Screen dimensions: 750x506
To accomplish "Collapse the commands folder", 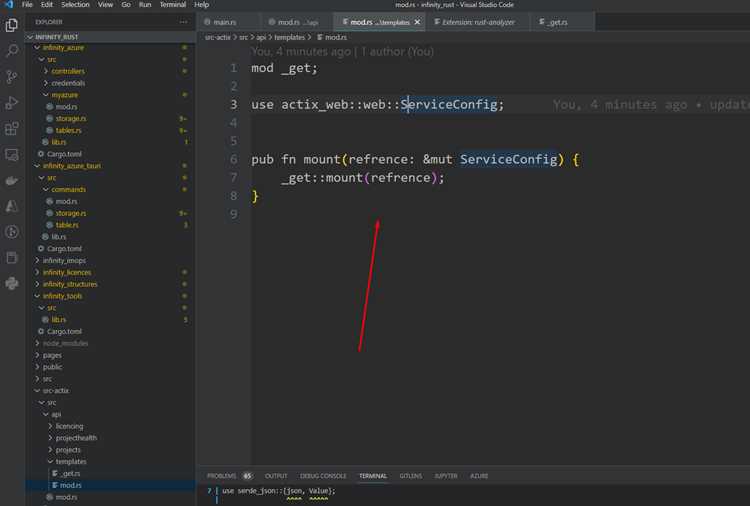I will (46, 189).
